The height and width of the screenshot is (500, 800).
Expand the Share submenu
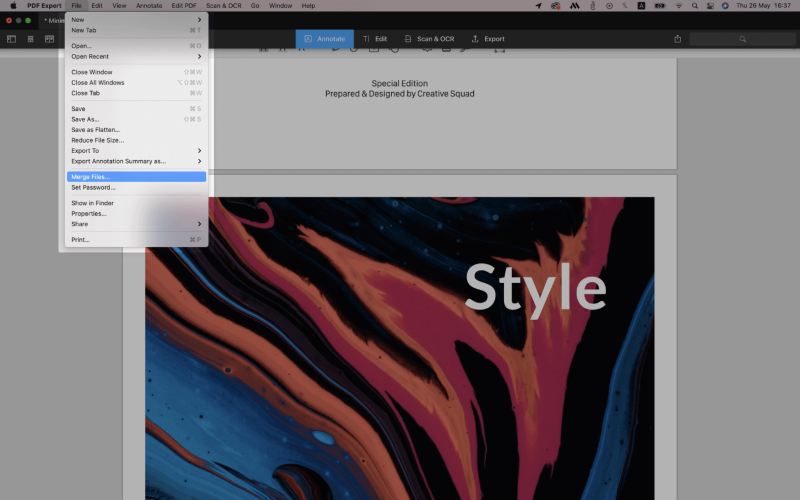pyautogui.click(x=136, y=224)
